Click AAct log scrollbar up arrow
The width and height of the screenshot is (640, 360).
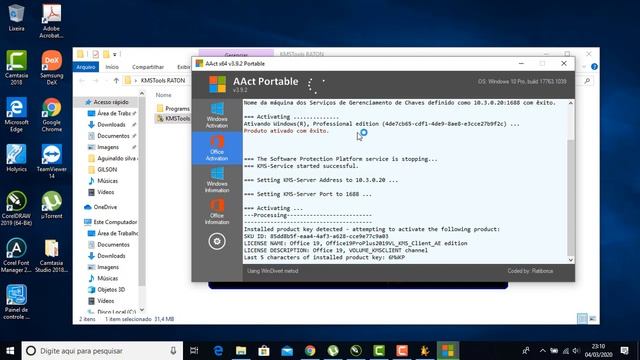[571, 103]
